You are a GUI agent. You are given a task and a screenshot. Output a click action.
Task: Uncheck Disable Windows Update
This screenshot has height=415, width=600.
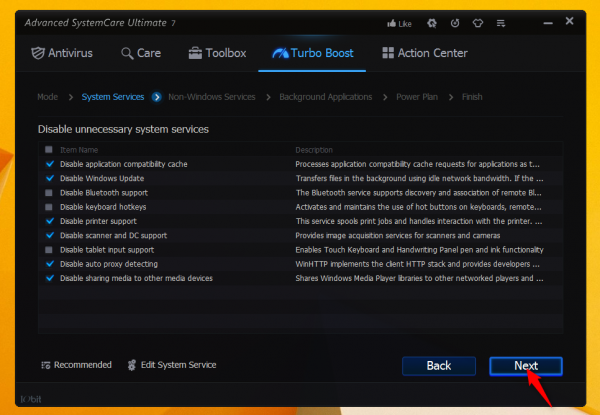point(49,178)
